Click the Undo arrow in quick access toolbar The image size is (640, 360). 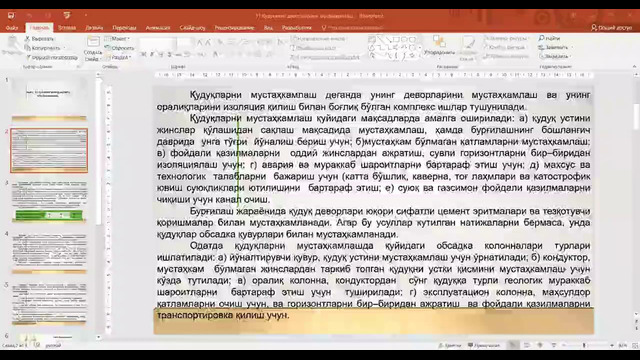(29, 16)
